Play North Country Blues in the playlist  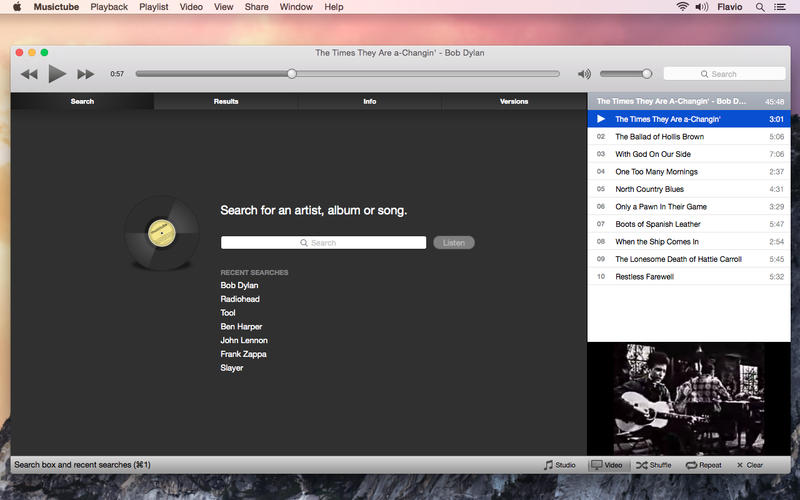tap(649, 189)
